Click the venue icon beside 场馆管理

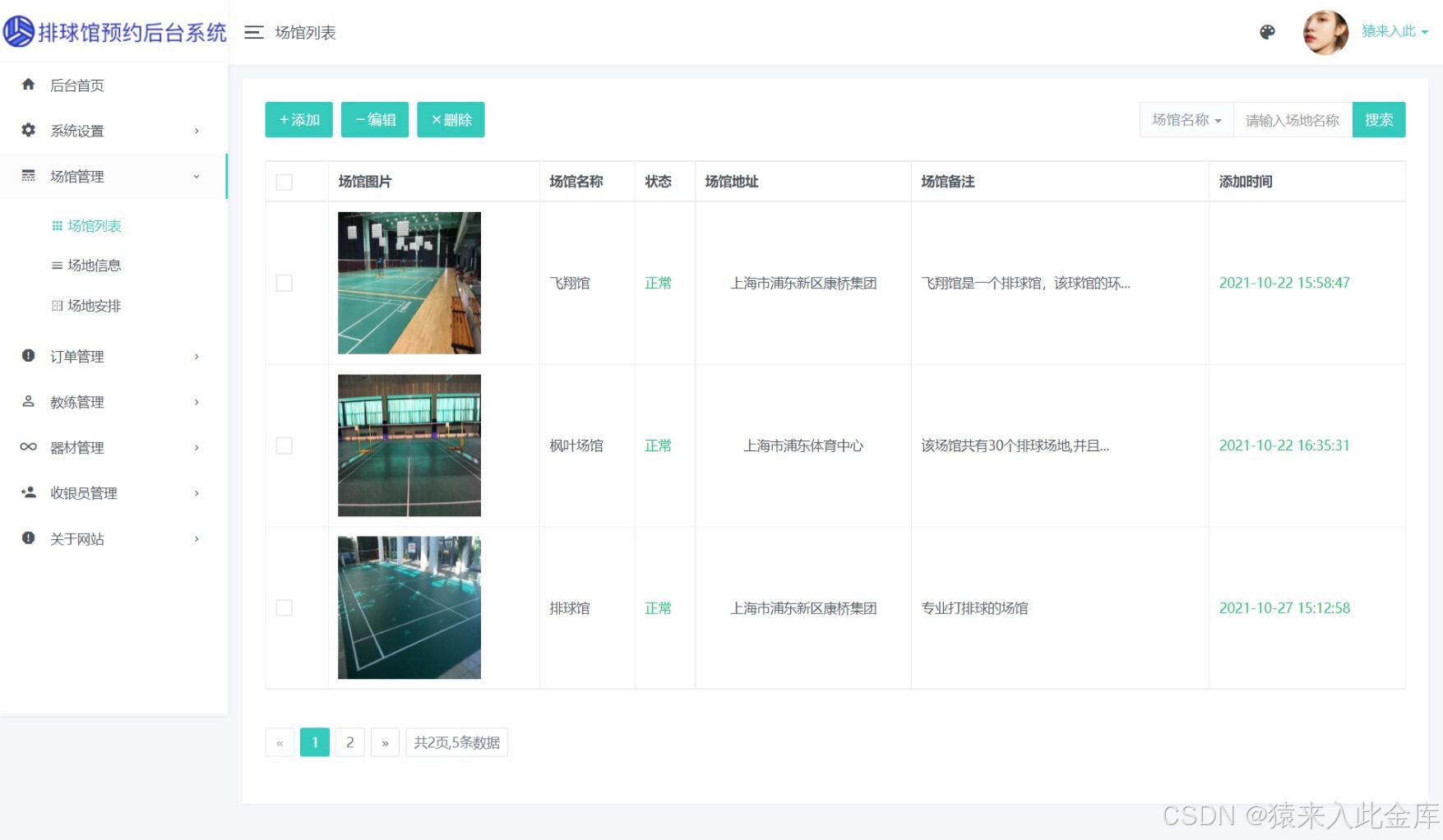pyautogui.click(x=29, y=176)
